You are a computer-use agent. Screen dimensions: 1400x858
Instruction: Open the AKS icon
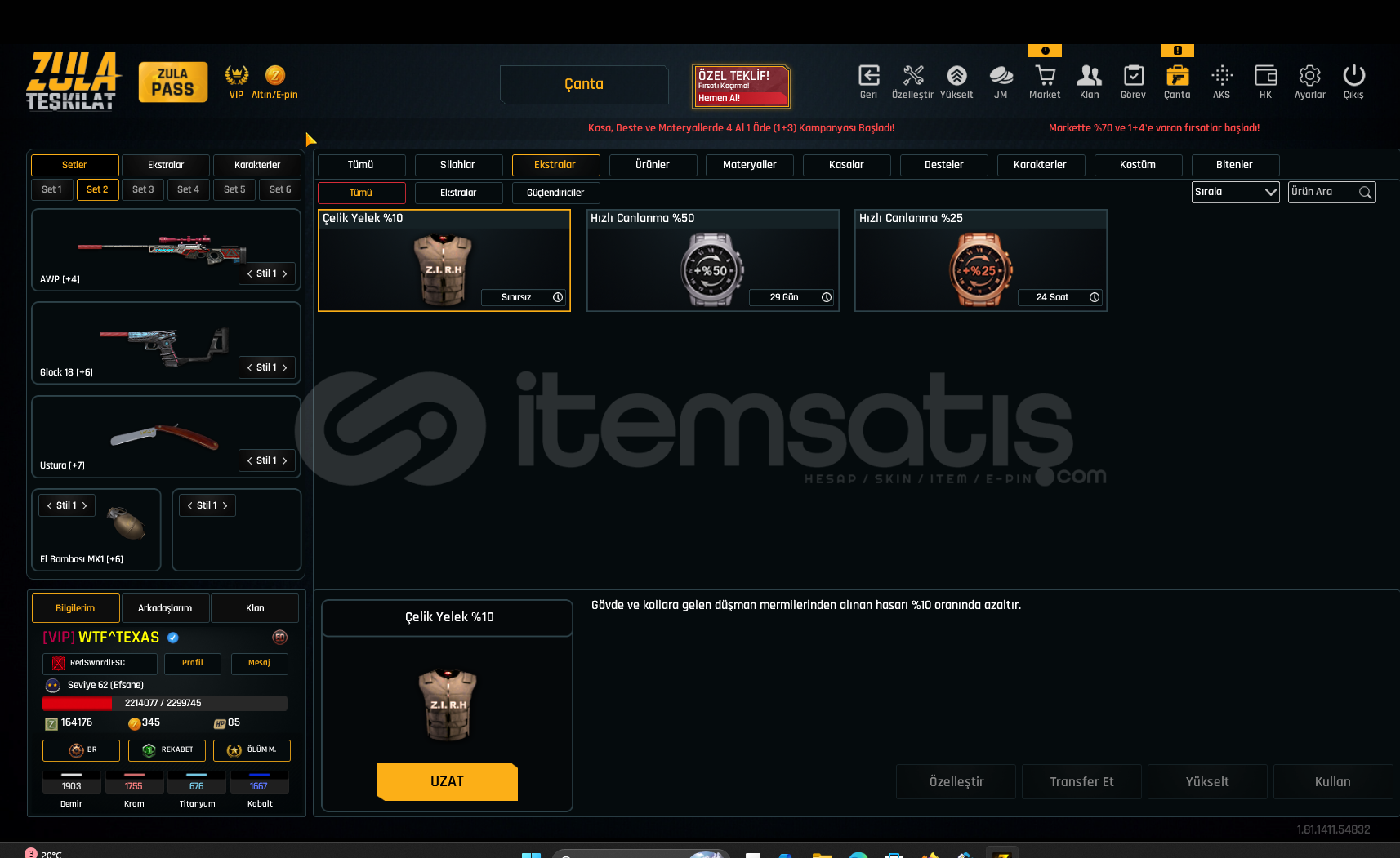point(1222,76)
